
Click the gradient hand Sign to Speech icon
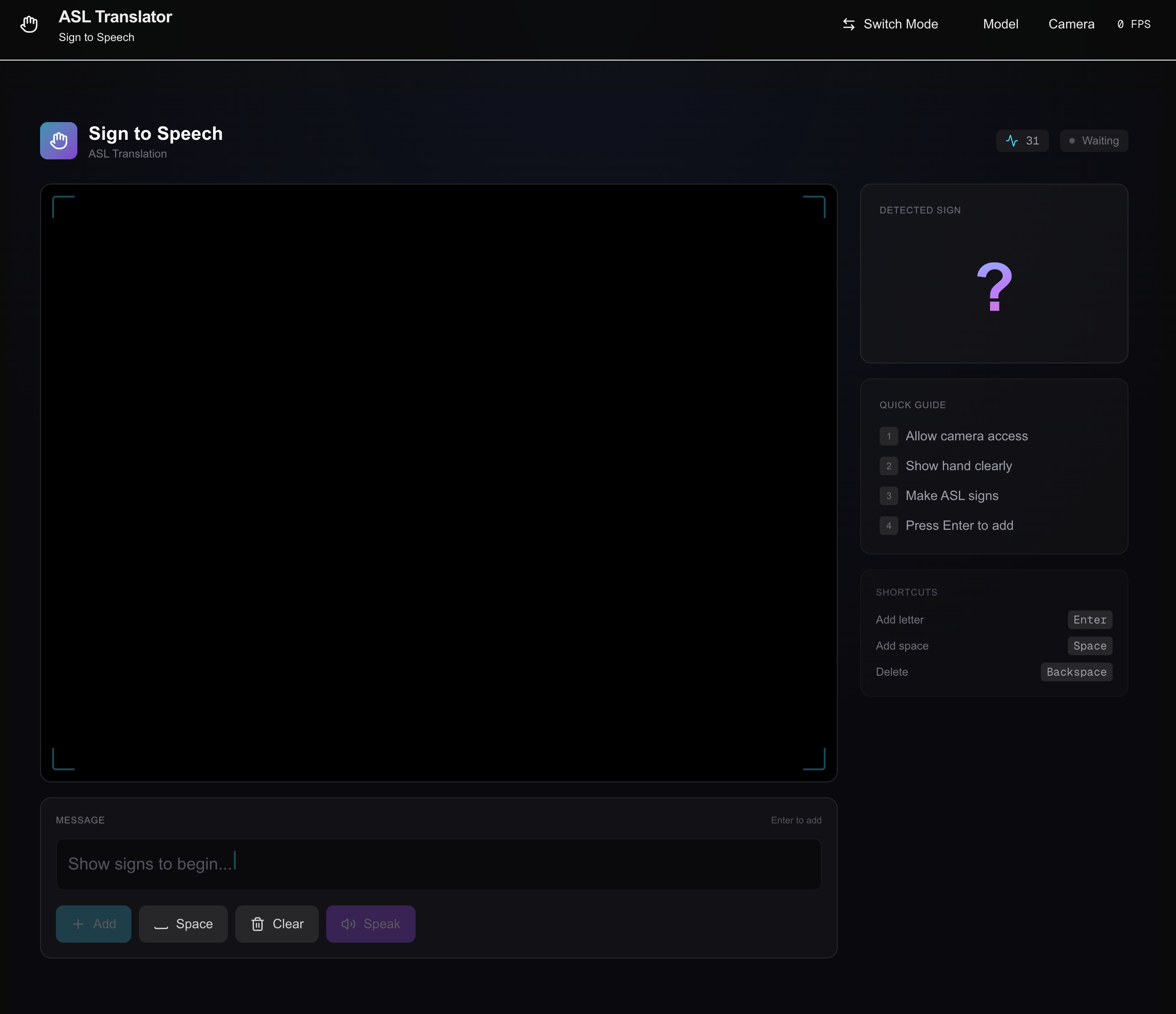tap(58, 141)
